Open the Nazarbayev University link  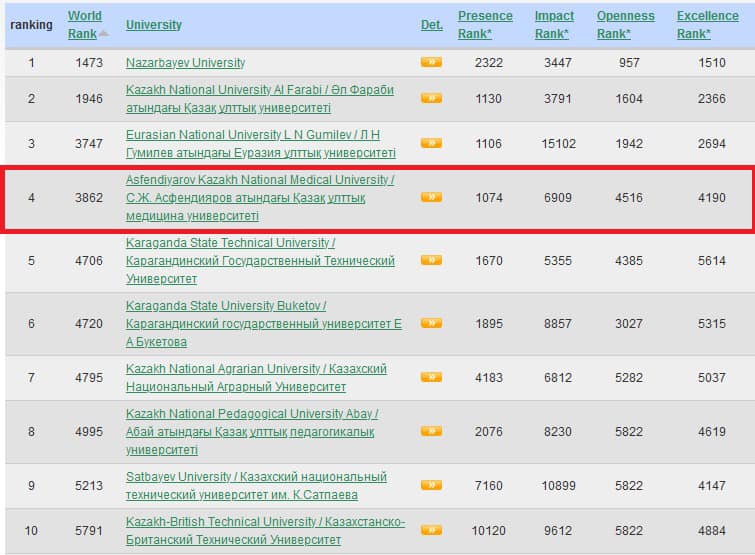[x=185, y=63]
